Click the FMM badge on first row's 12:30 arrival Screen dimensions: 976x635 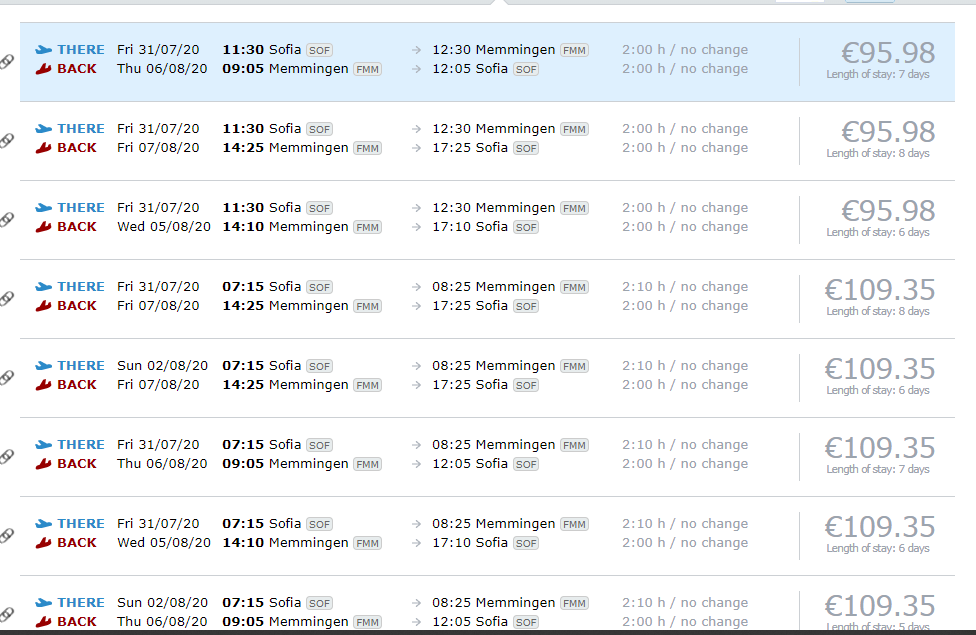(574, 50)
